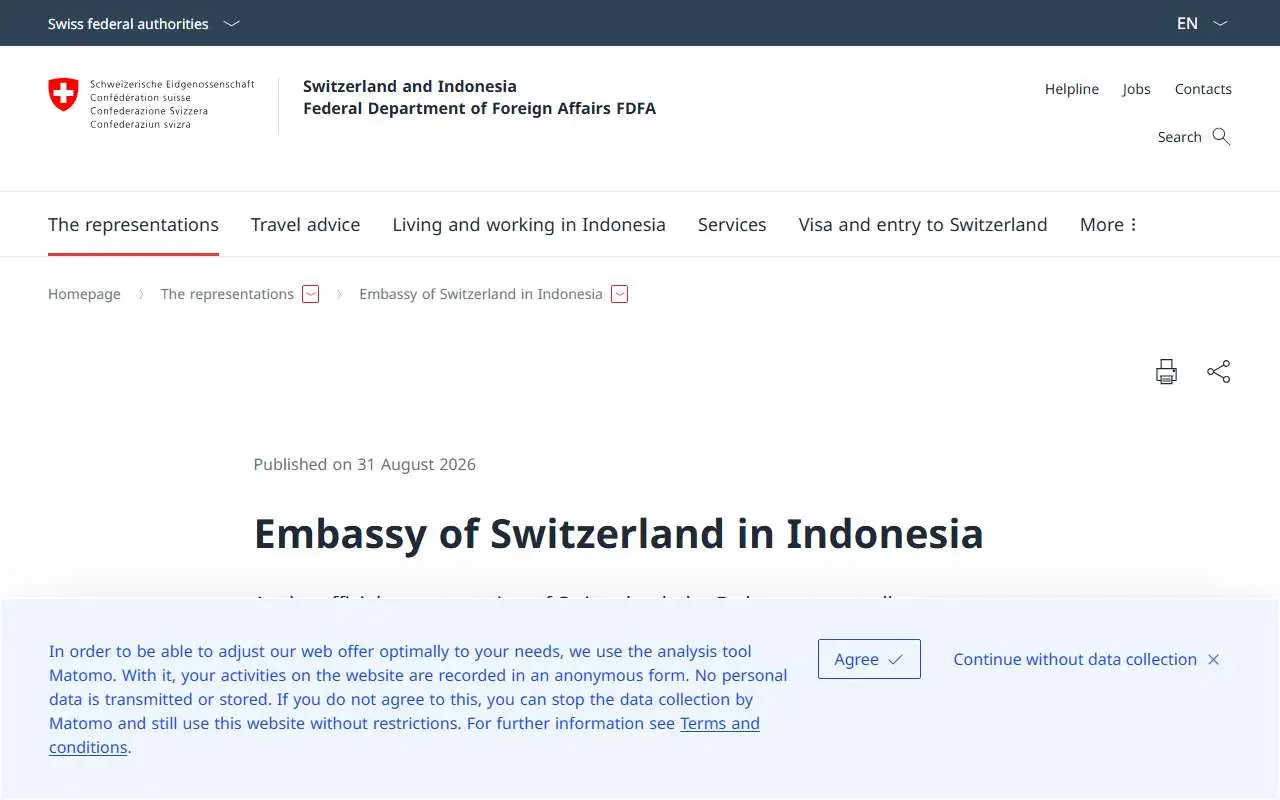Click the Swiss coat of arms logo
This screenshot has width=1280, height=800.
coord(63,95)
